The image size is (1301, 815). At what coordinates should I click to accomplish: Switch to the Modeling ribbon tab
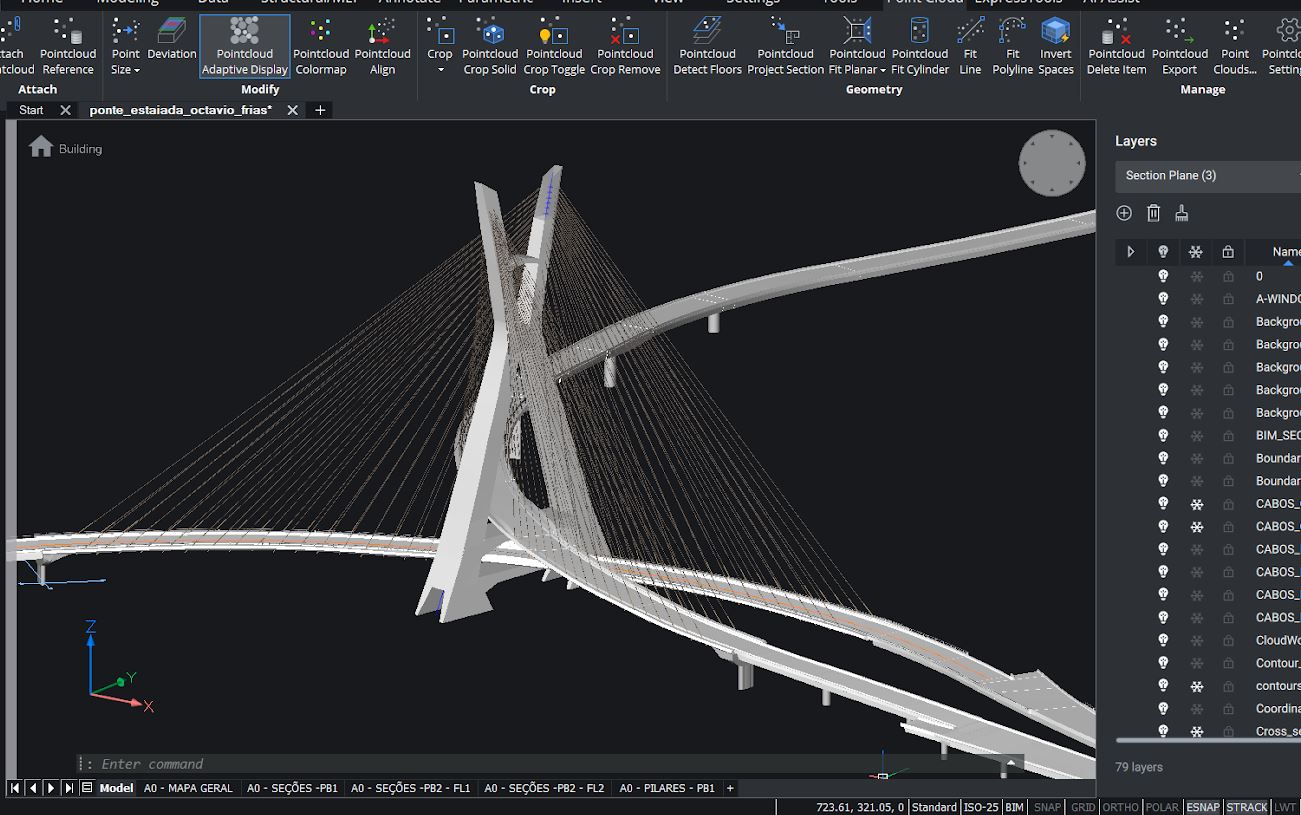tap(128, 3)
